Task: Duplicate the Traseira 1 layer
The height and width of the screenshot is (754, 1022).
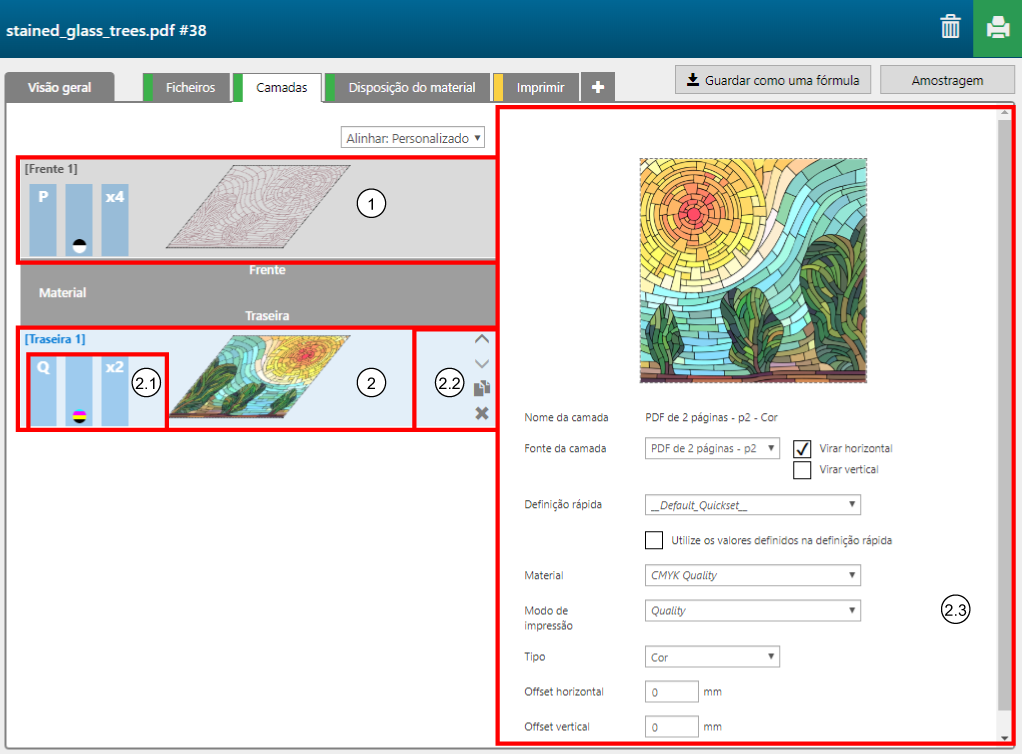Action: click(482, 388)
